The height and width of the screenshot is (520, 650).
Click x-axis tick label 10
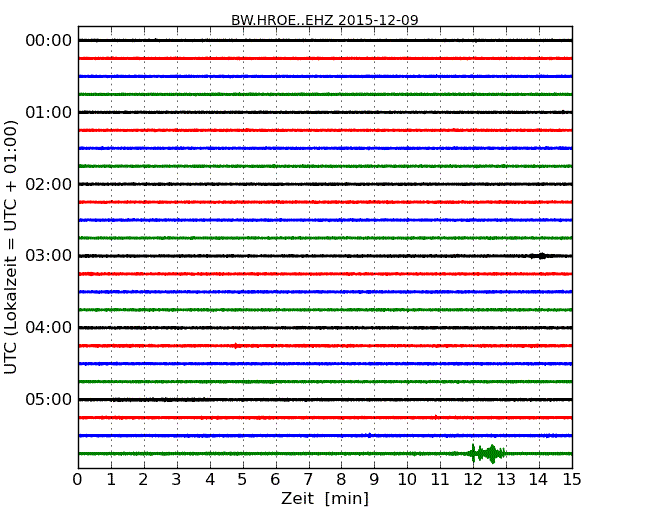tap(407, 480)
